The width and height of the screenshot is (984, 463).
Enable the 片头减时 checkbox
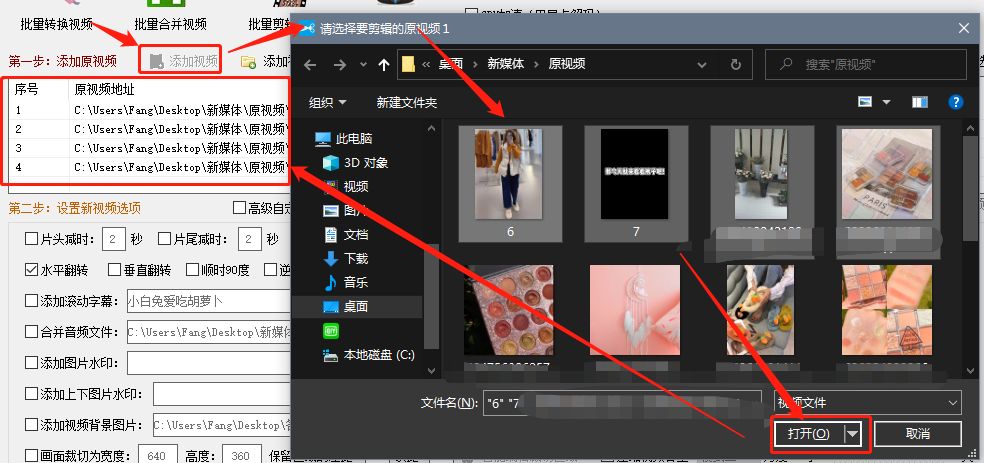click(31, 238)
